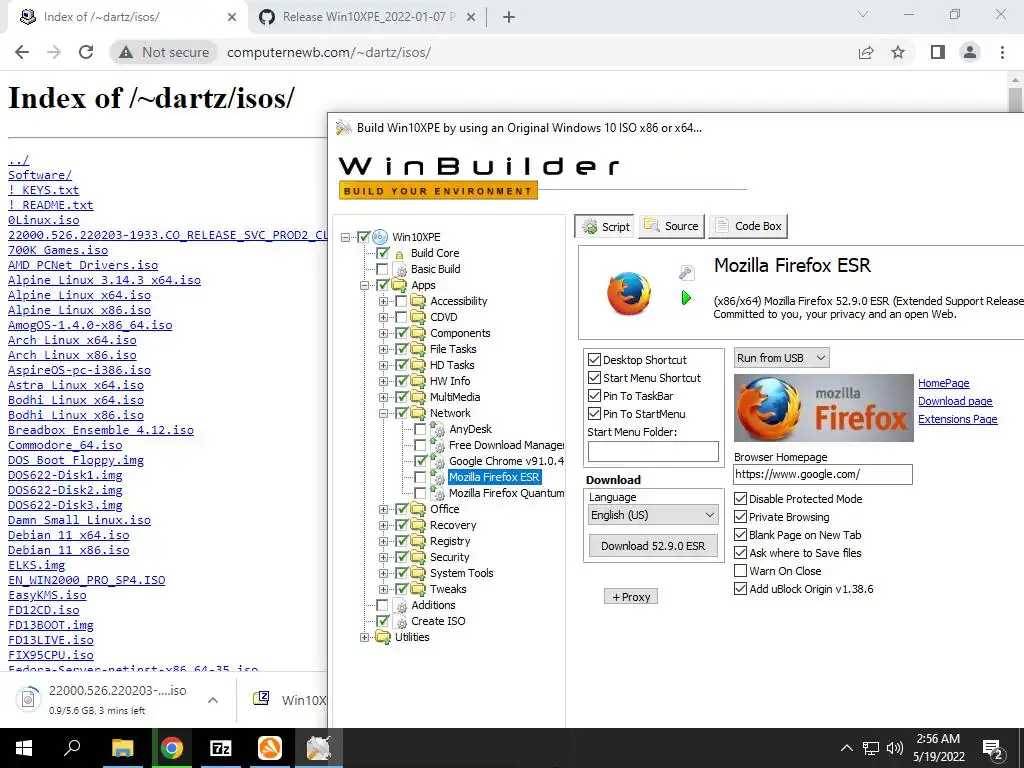Screen dimensions: 1024x768
Task: Open the Extensions Page link
Action: 957,419
